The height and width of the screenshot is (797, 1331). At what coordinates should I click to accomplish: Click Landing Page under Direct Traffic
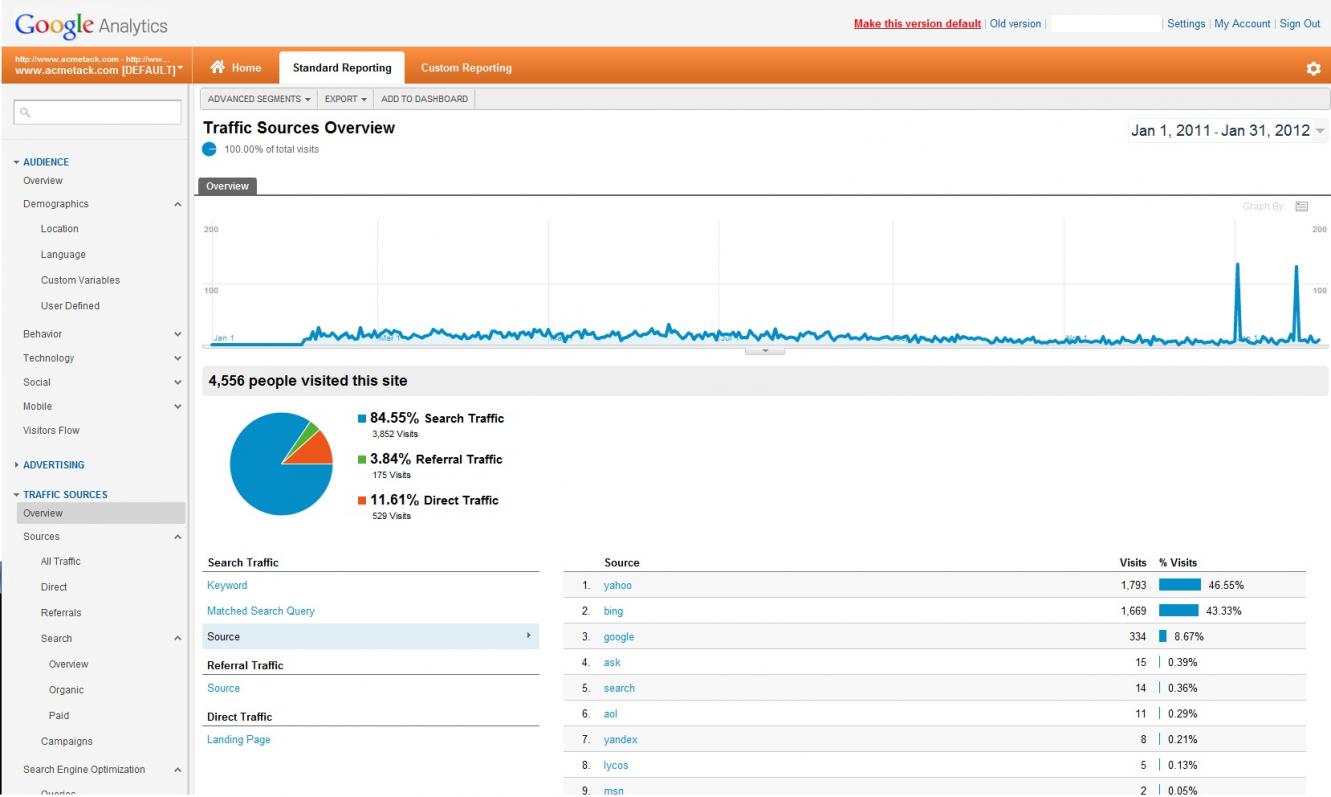coord(238,740)
